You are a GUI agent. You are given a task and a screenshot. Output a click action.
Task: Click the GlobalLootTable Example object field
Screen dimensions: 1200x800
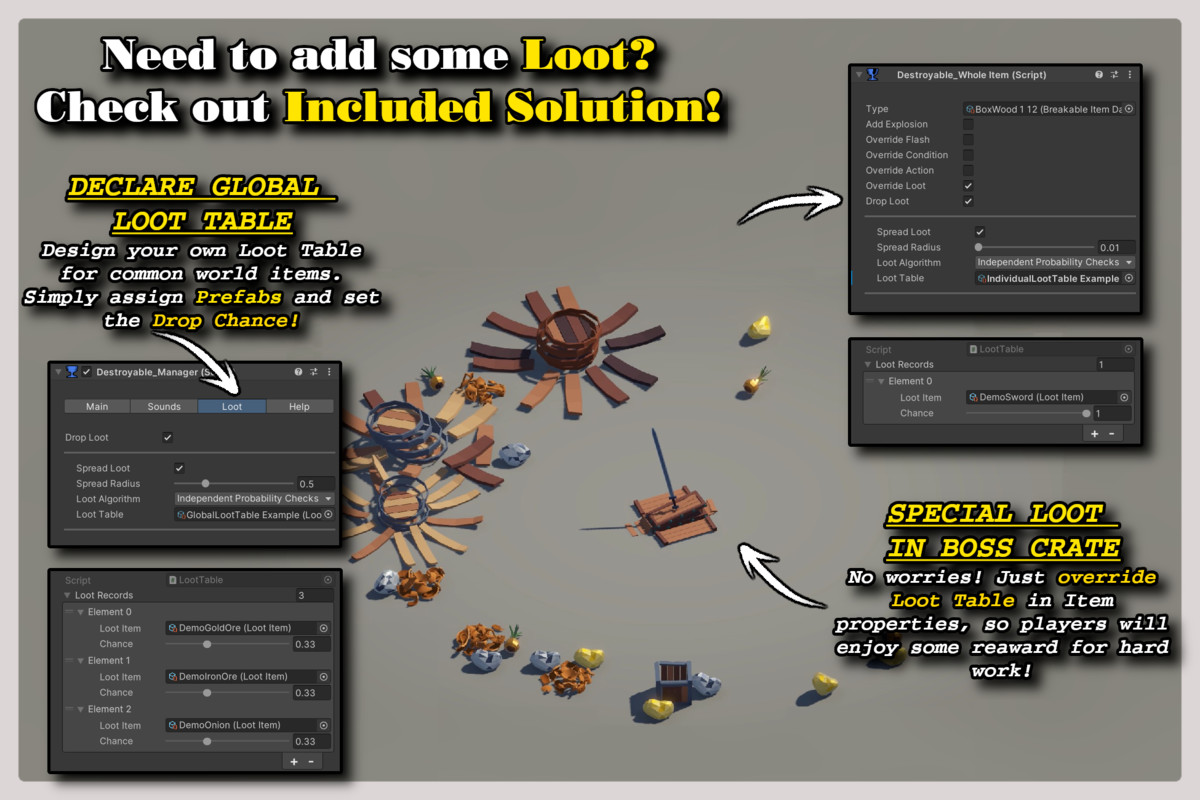click(x=254, y=514)
